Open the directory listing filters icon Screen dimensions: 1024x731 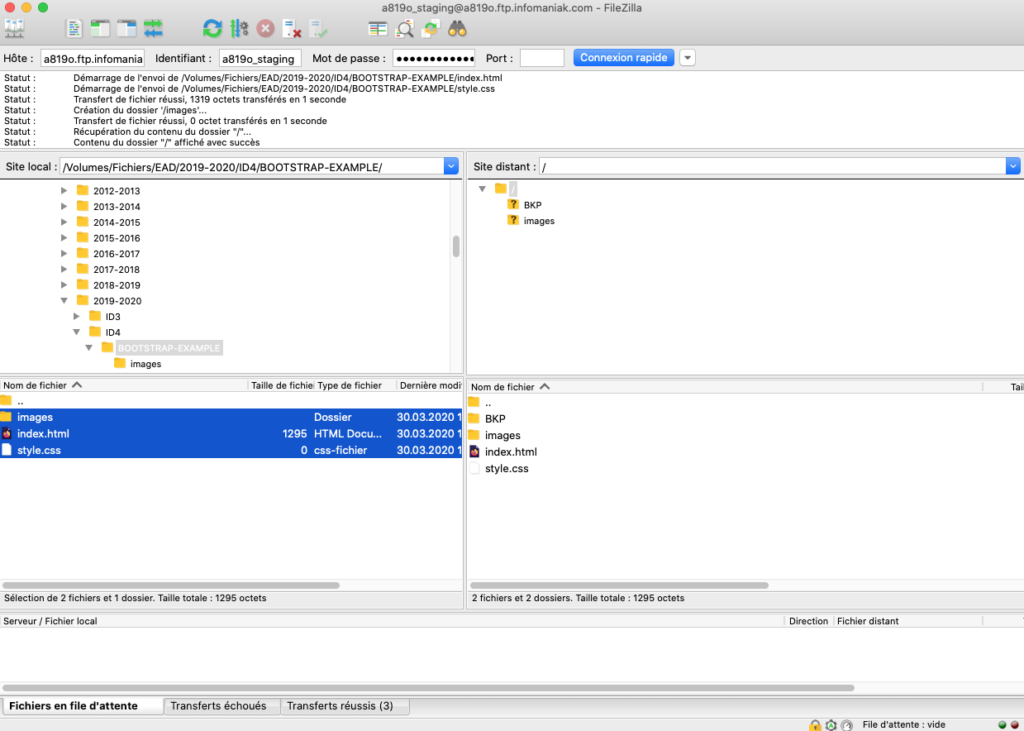point(378,28)
